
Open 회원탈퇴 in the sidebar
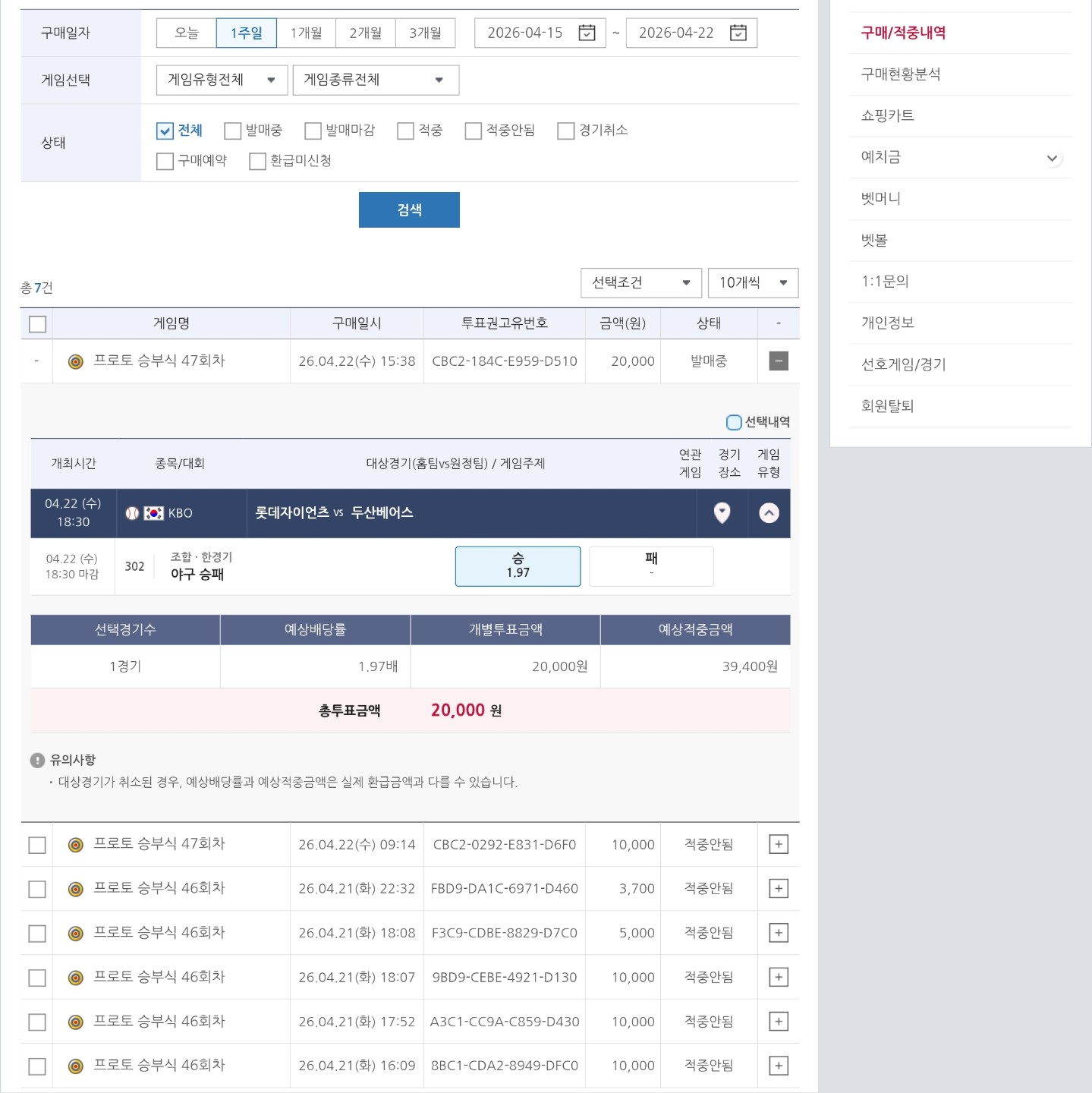[887, 406]
